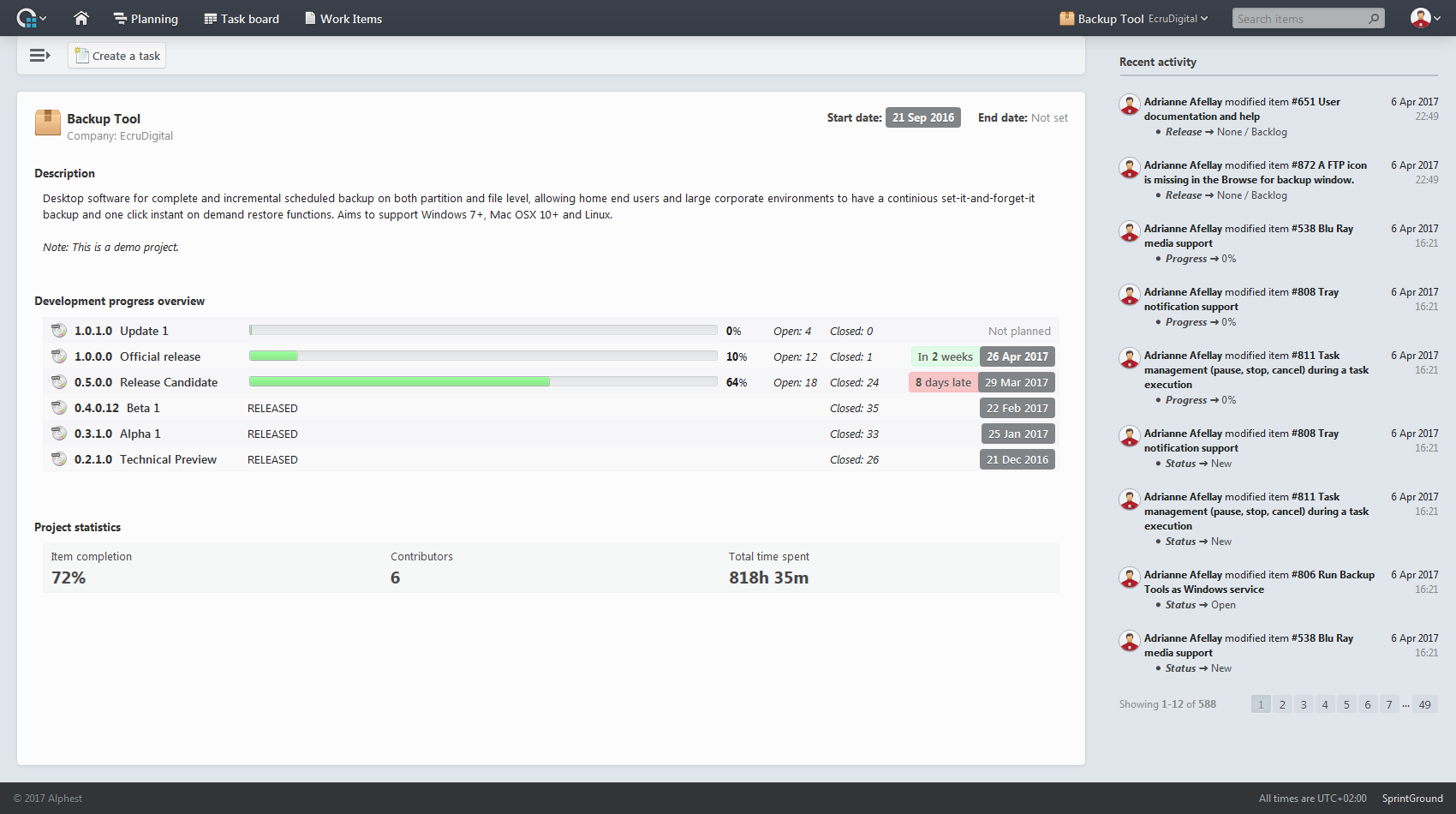Expand the Backup Tool project dropdown
The width and height of the screenshot is (1456, 814).
tap(1134, 19)
